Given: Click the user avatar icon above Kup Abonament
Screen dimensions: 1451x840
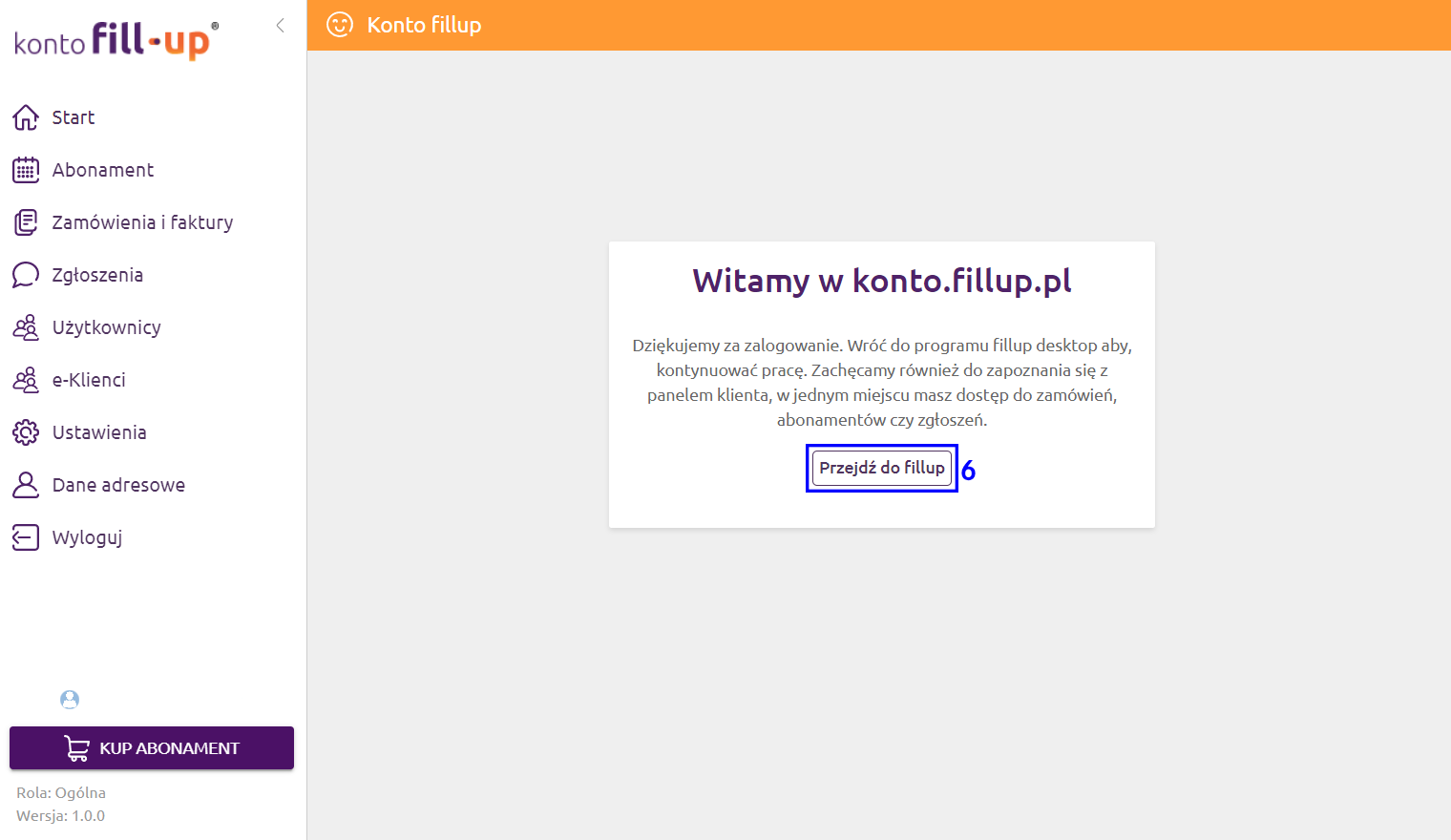Looking at the screenshot, I should (x=70, y=700).
